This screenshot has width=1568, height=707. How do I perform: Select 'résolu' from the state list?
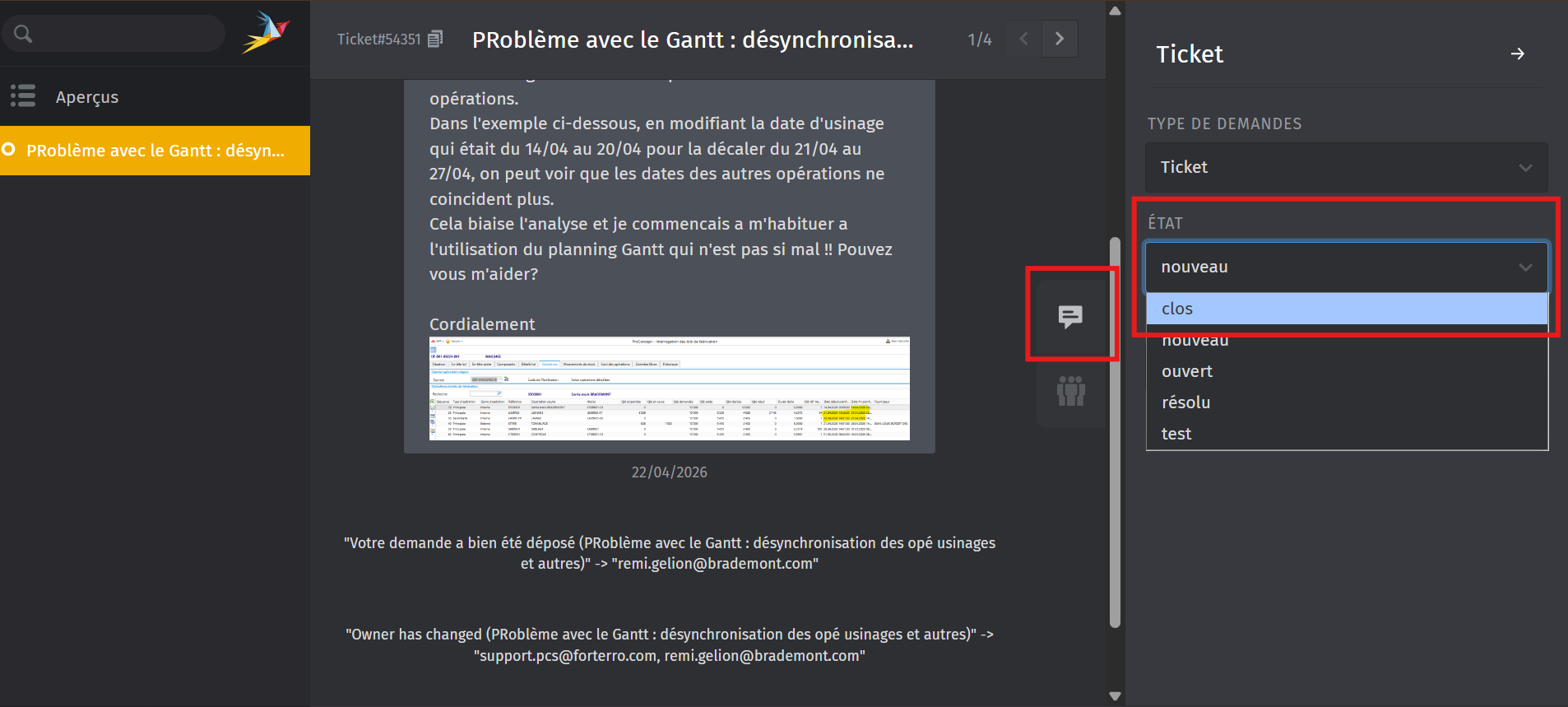click(1347, 402)
